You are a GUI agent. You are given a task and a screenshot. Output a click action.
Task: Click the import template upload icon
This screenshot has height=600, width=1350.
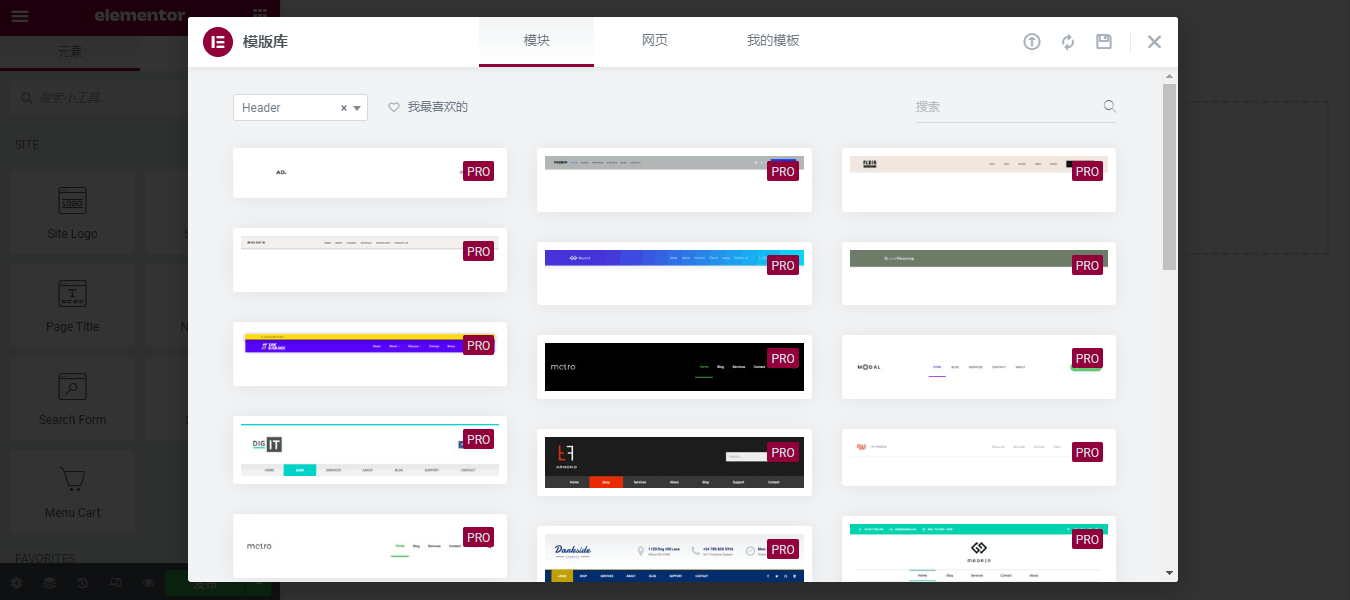pos(1032,42)
